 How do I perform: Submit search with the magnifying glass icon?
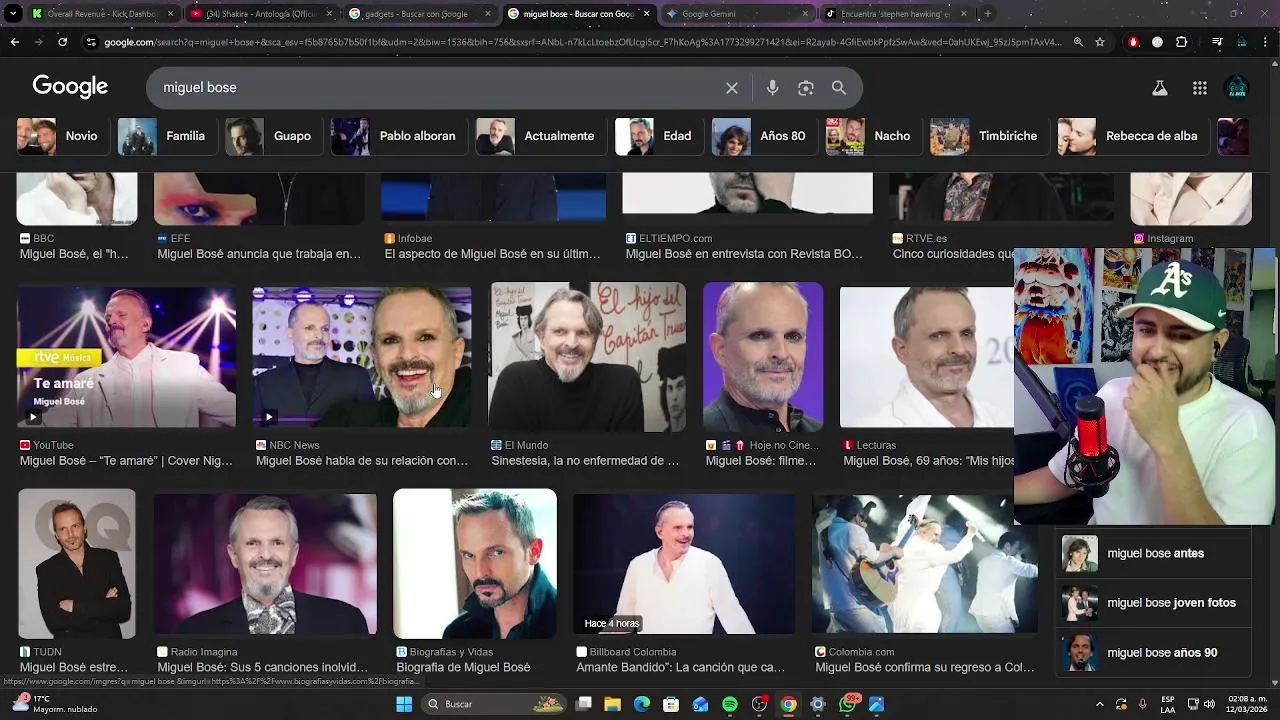coord(839,88)
